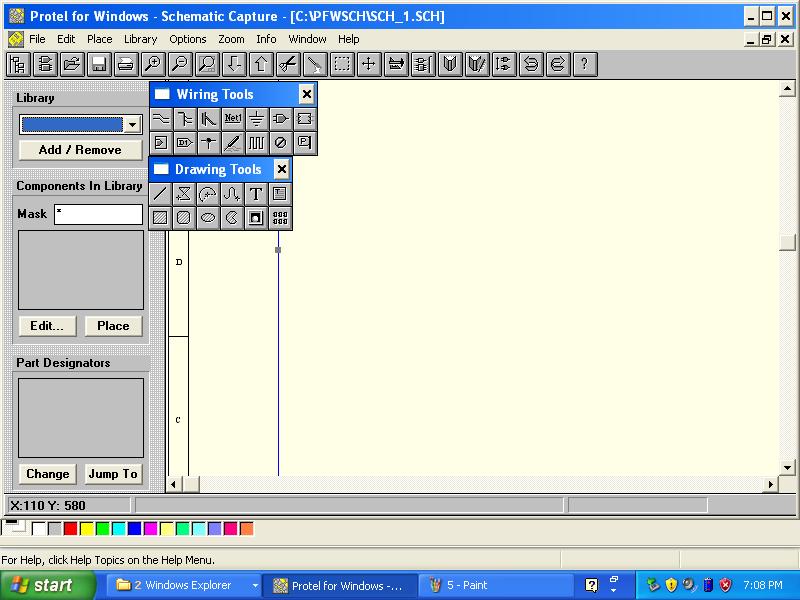Select the sheet entry tool in Wiring Tools
800x600 pixels.
[161, 143]
